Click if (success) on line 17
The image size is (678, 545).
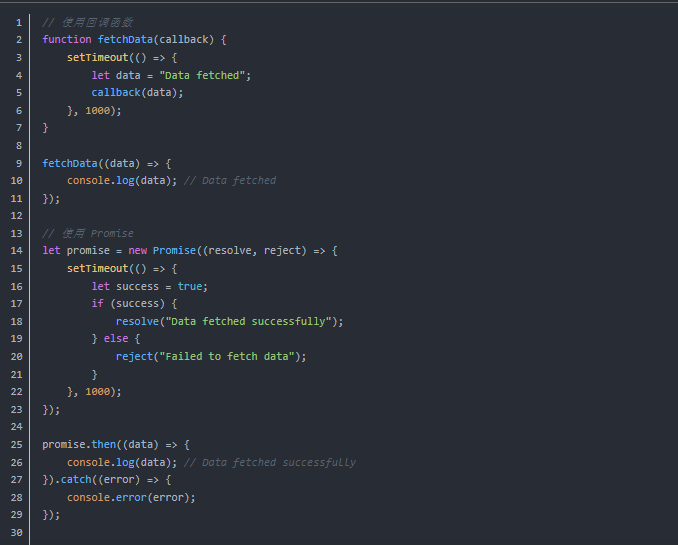coord(128,304)
